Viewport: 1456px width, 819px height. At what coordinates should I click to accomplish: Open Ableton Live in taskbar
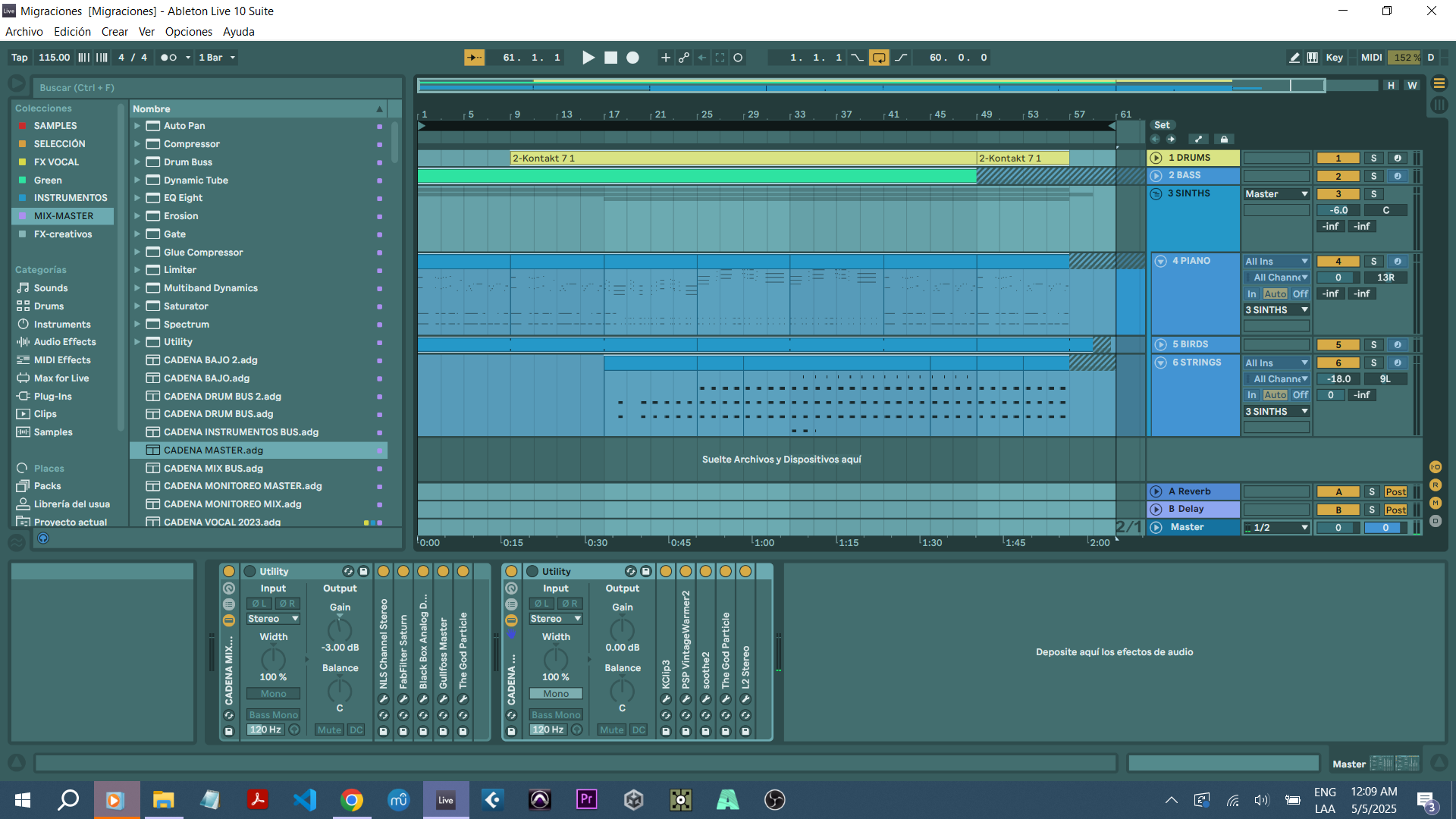coord(446,800)
